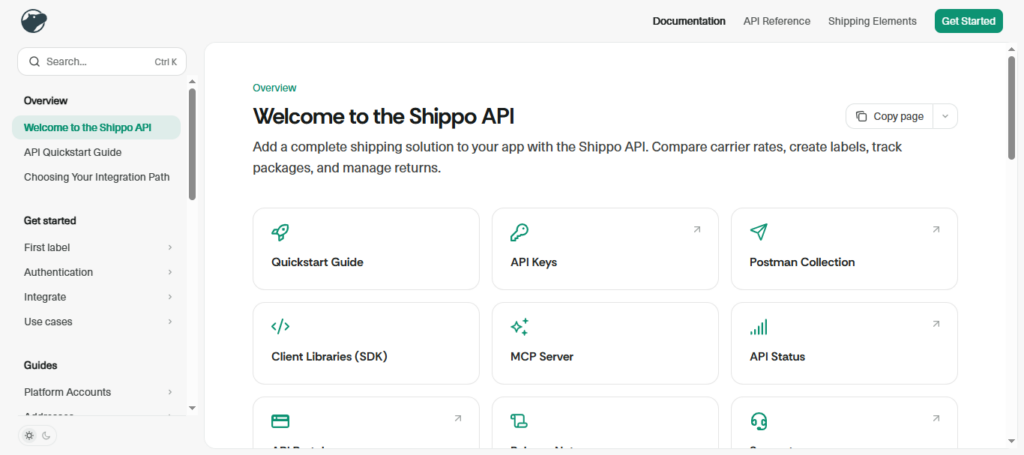The width and height of the screenshot is (1024, 455).
Task: Click the Shippo hippo logo
Action: coord(34,21)
